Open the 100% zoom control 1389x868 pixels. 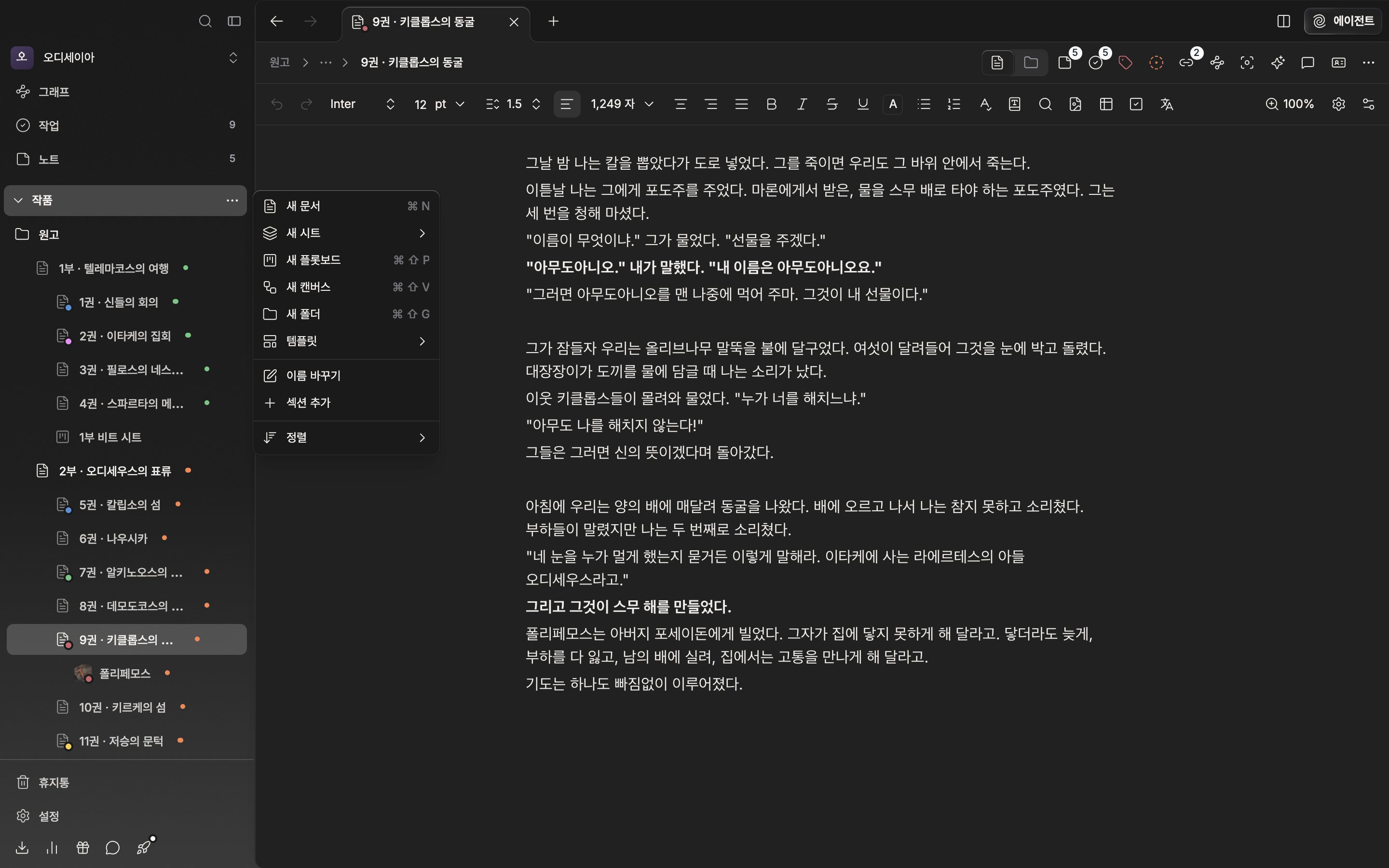click(x=1290, y=104)
